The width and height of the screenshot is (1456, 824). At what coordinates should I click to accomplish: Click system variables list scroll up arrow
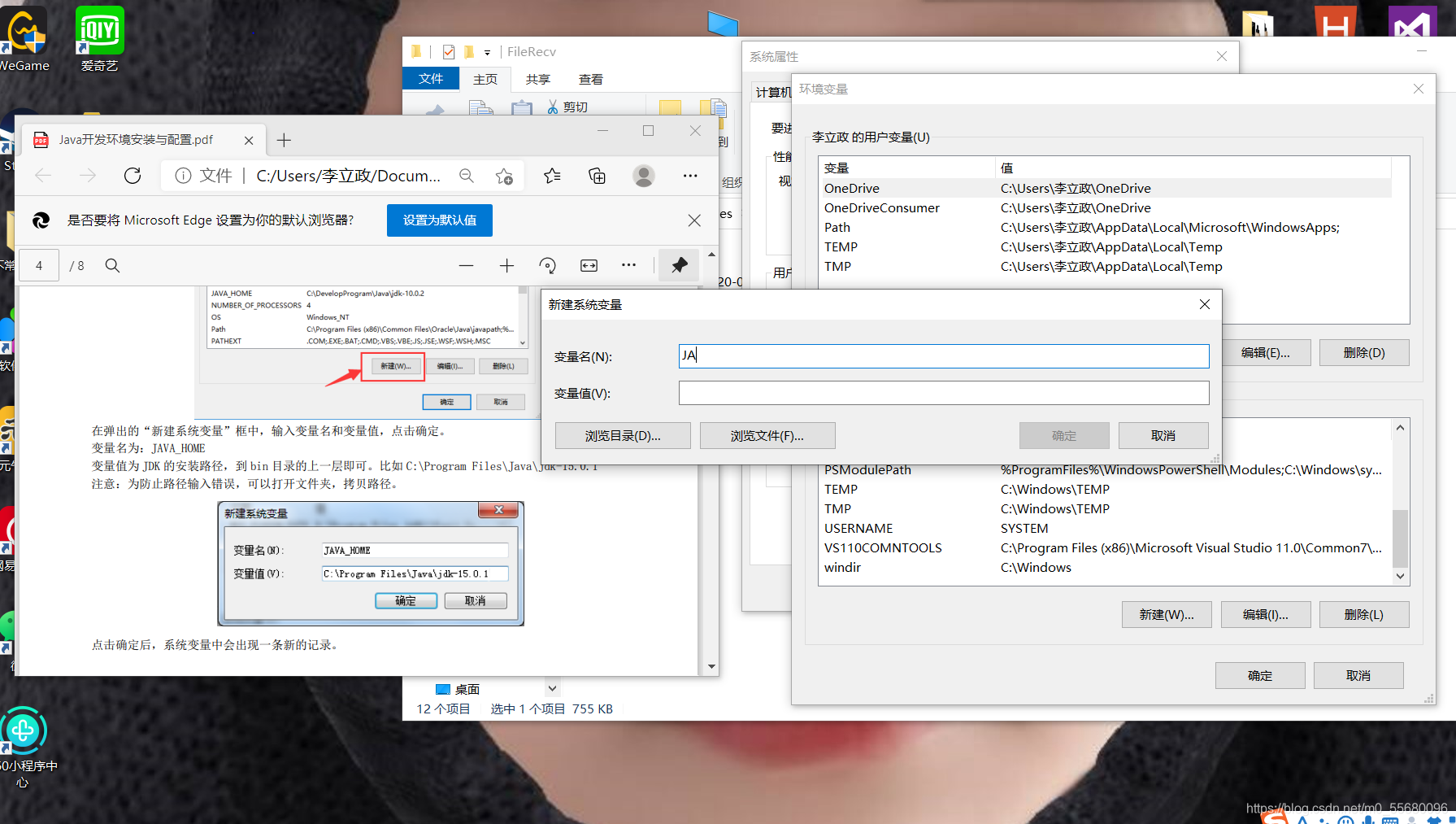click(1400, 428)
